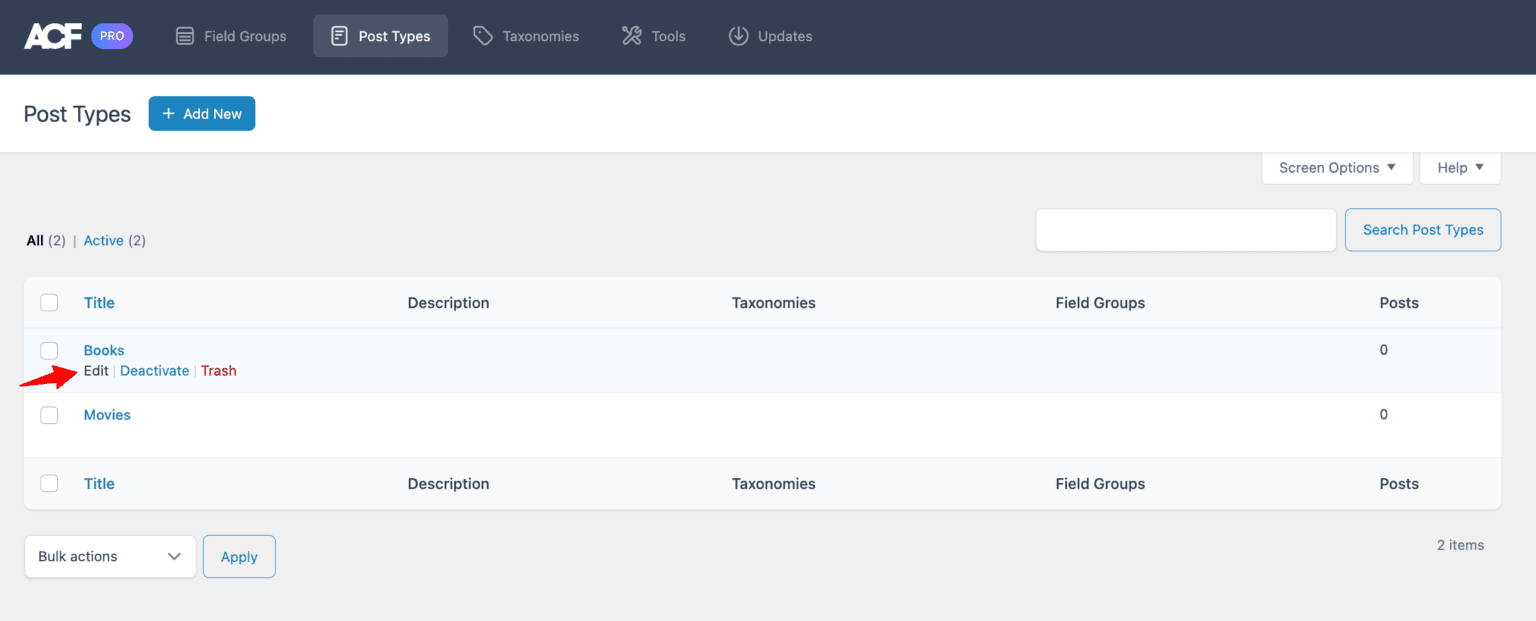Image resolution: width=1536 pixels, height=621 pixels.
Task: Click inside the search input field
Action: pos(1185,230)
